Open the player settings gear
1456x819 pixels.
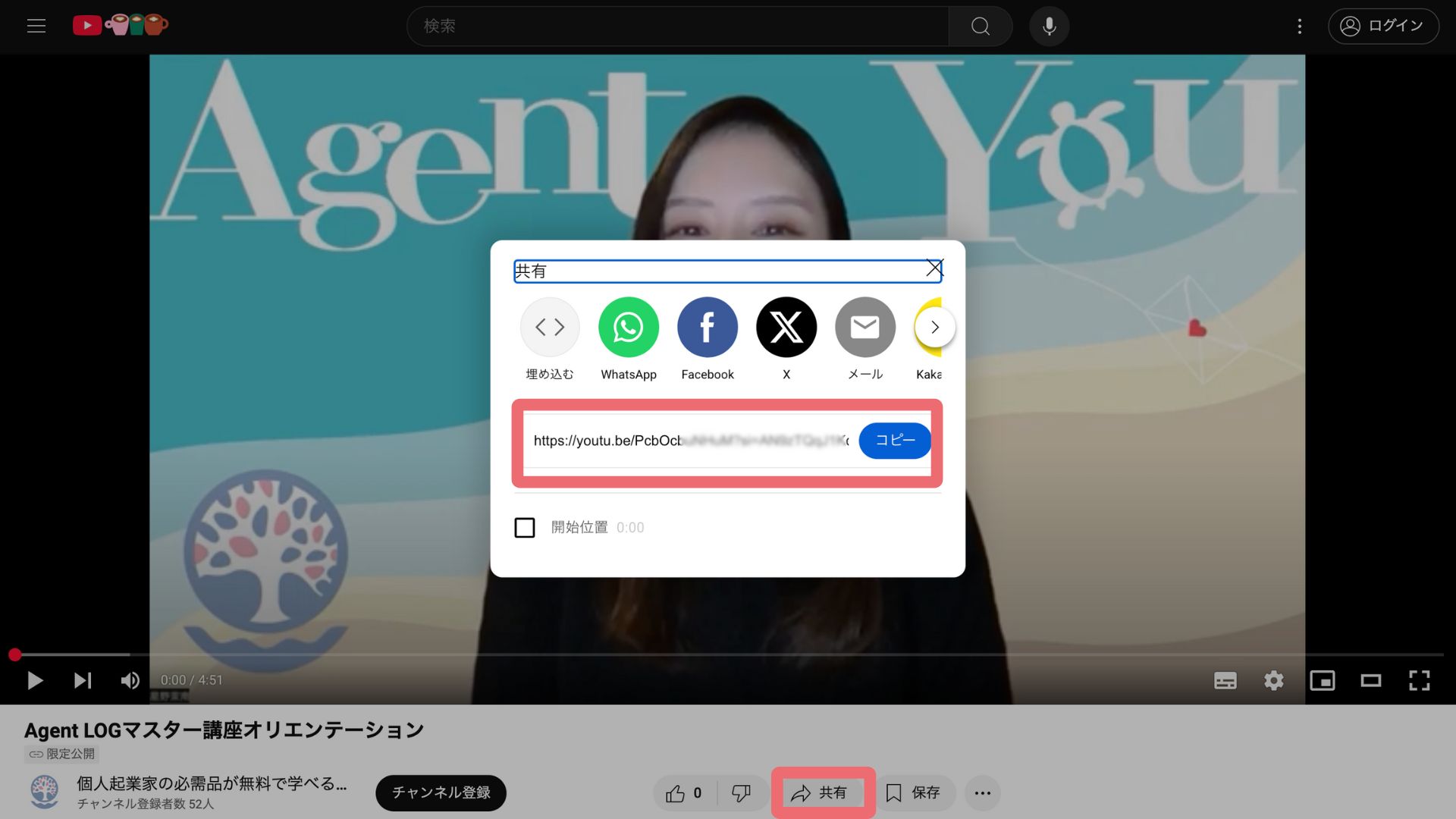[1274, 680]
